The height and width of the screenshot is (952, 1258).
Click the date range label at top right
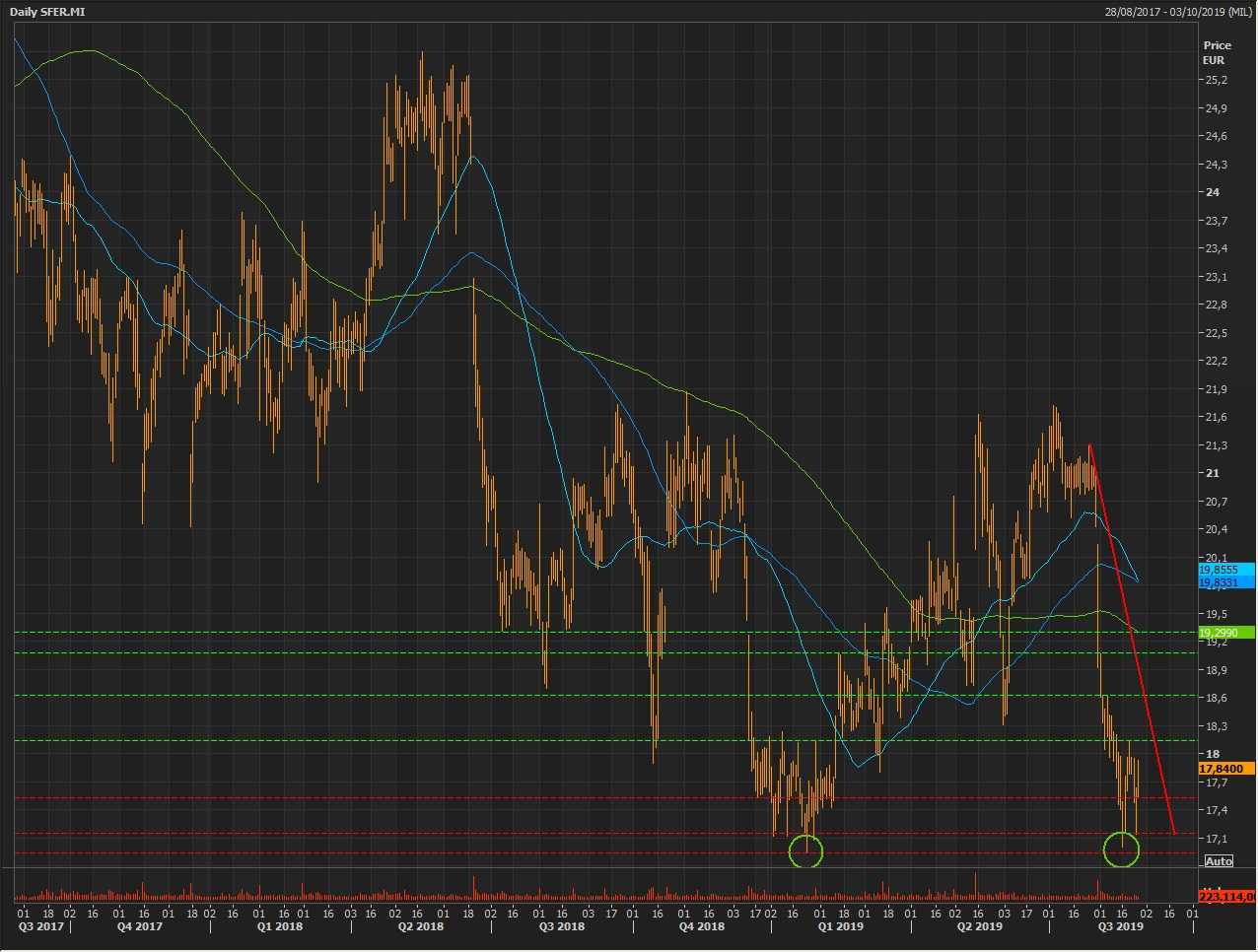pos(1178,11)
